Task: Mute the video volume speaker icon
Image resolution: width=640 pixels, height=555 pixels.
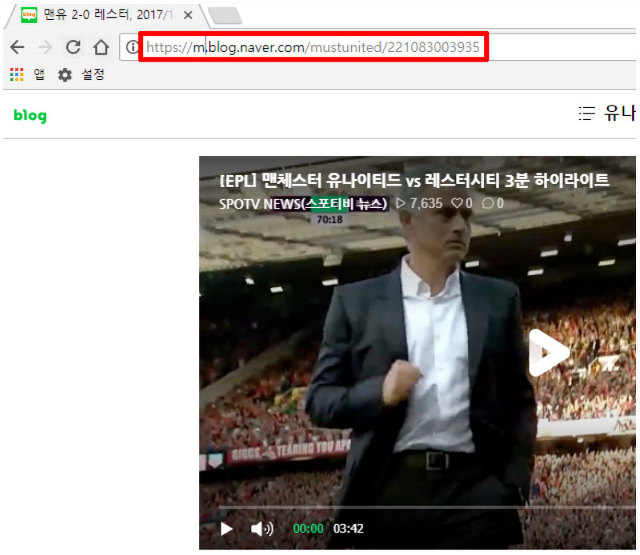Action: point(262,529)
